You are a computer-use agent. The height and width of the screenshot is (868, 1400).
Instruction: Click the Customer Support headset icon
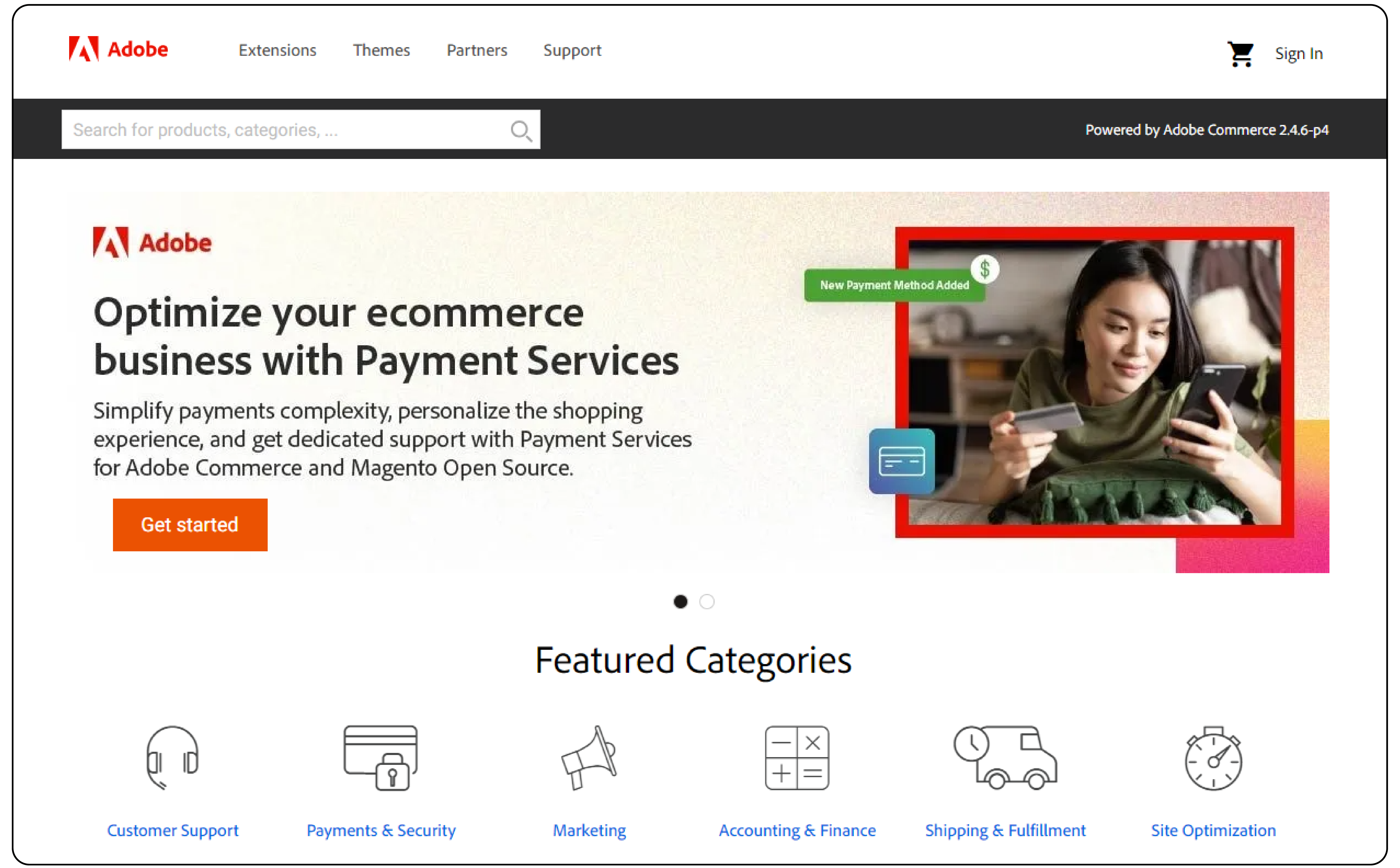(x=172, y=758)
